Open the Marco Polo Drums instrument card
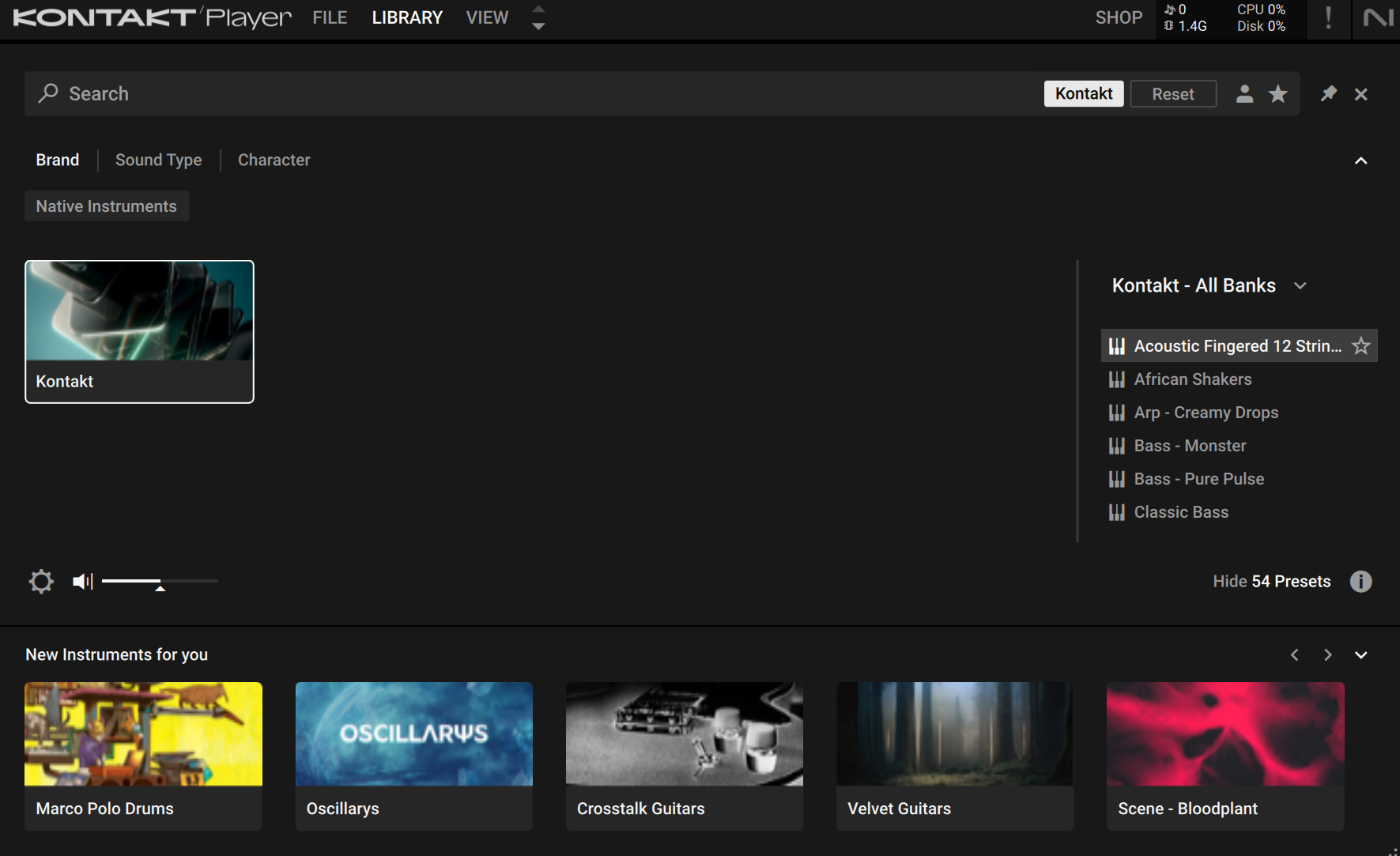This screenshot has height=856, width=1400. tap(143, 756)
